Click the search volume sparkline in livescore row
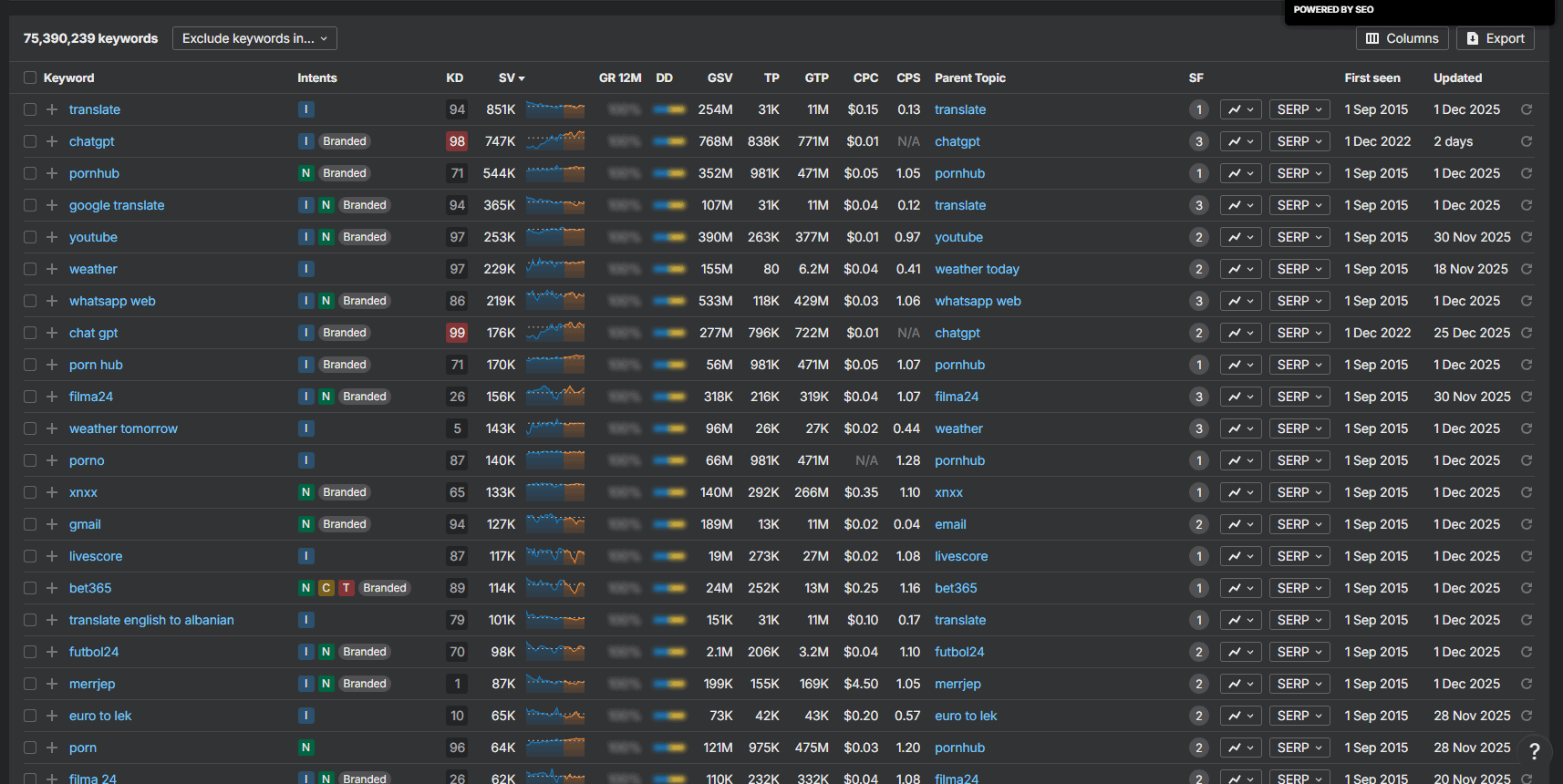This screenshot has height=784, width=1563. 555,556
